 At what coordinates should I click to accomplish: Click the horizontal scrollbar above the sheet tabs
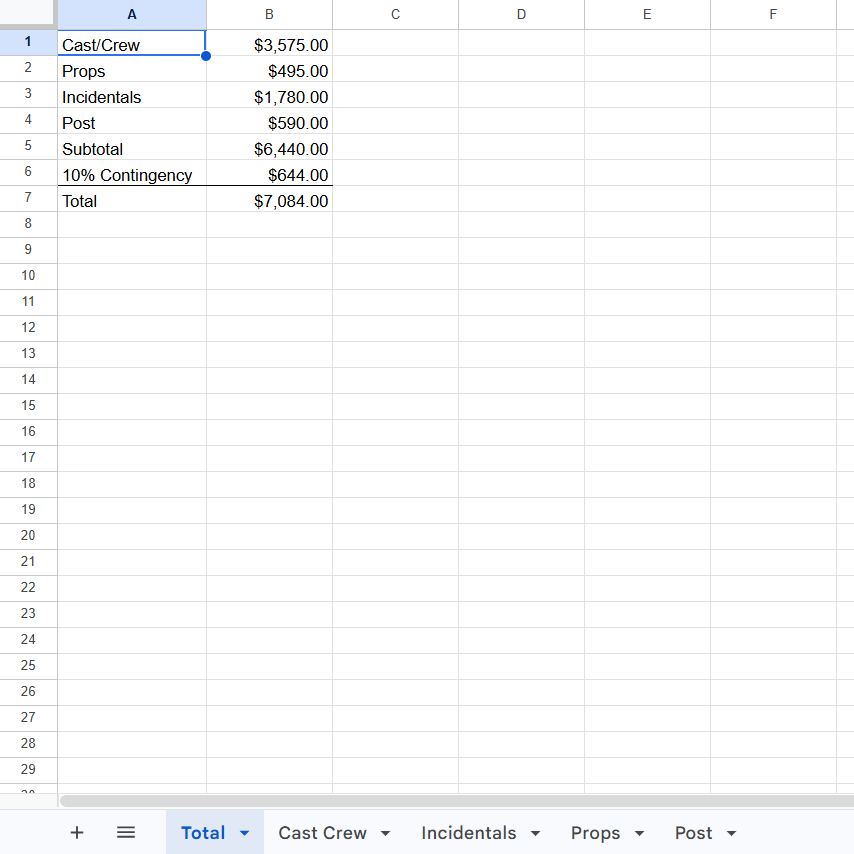pyautogui.click(x=450, y=799)
